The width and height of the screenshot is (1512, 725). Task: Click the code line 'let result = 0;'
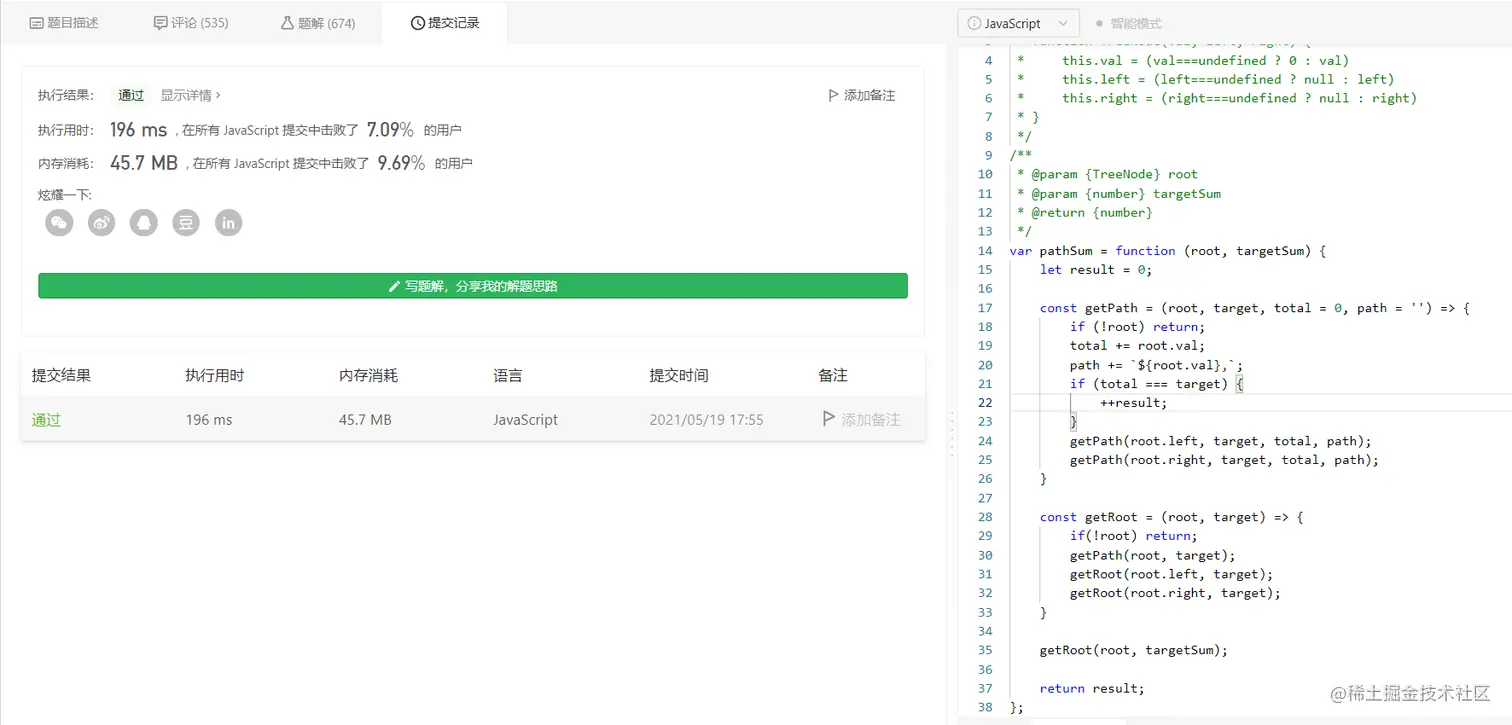pyautogui.click(x=1096, y=270)
